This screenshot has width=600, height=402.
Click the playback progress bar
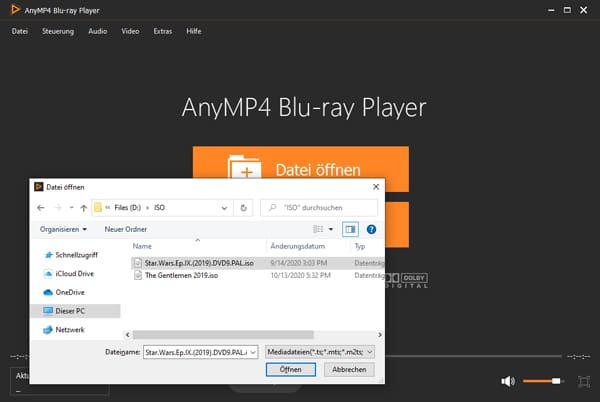pos(473,356)
